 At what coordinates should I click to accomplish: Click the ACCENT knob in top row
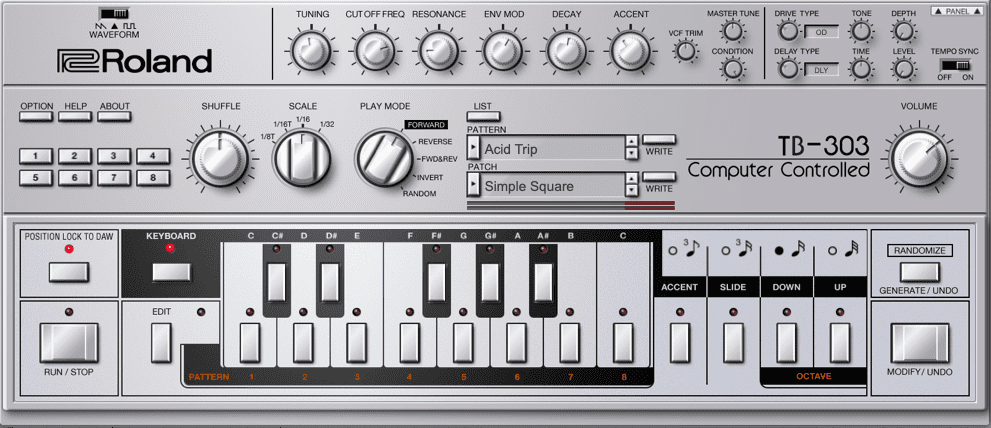630,51
